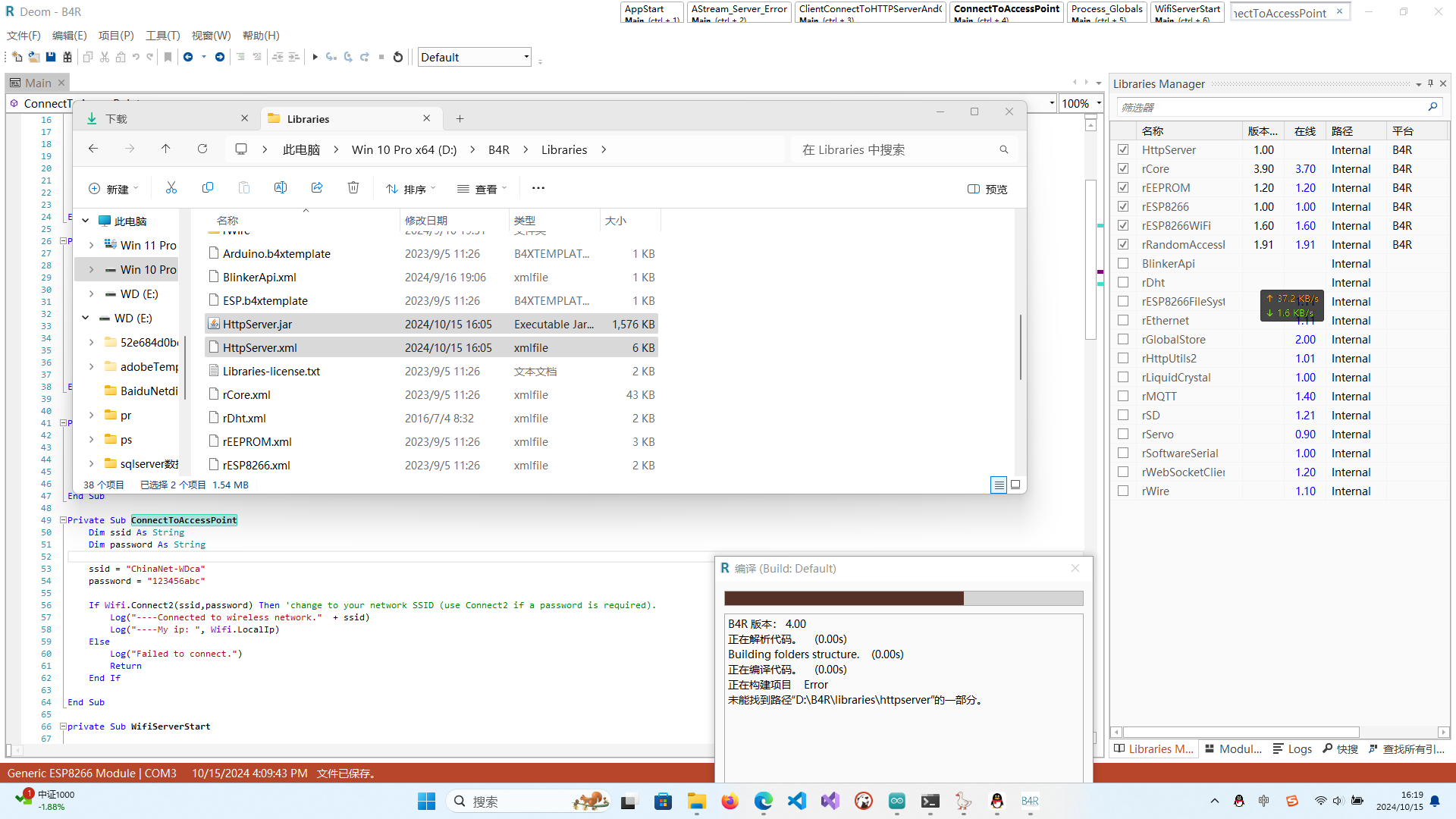The image size is (1456, 819).
Task: Click the Run (compile) play icon
Action: point(315,57)
